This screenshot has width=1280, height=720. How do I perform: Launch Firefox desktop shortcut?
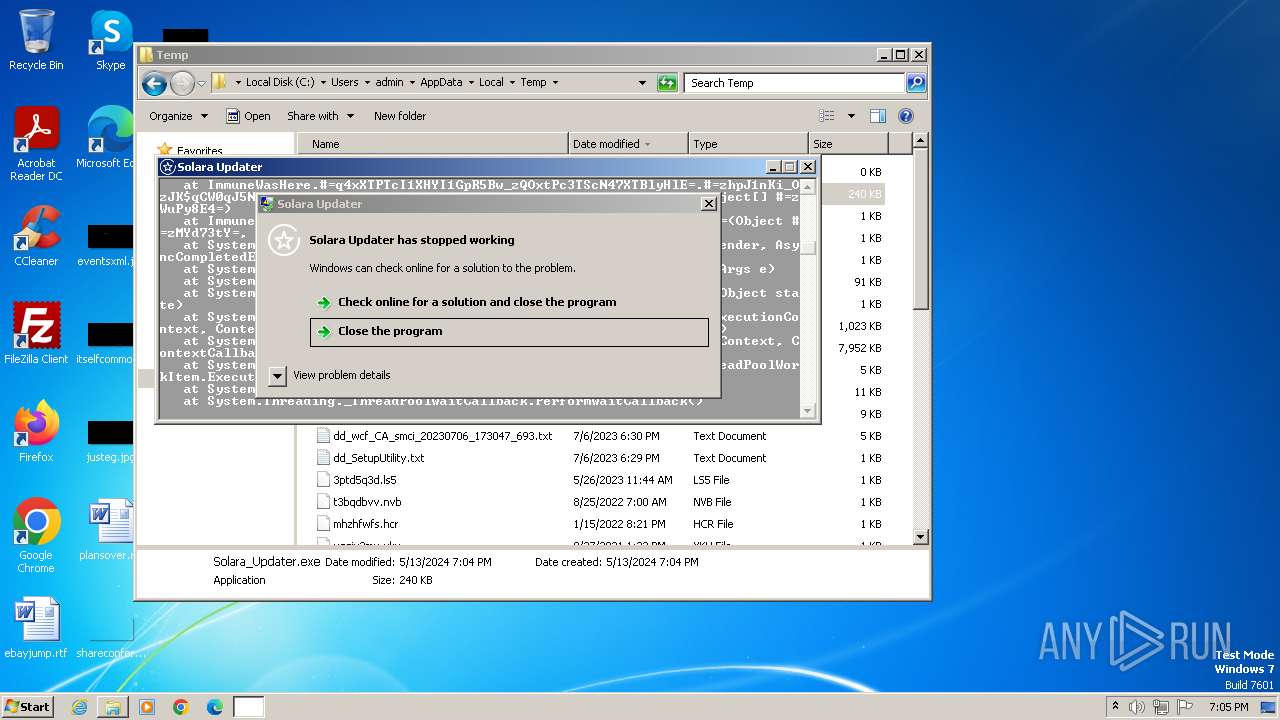[36, 432]
